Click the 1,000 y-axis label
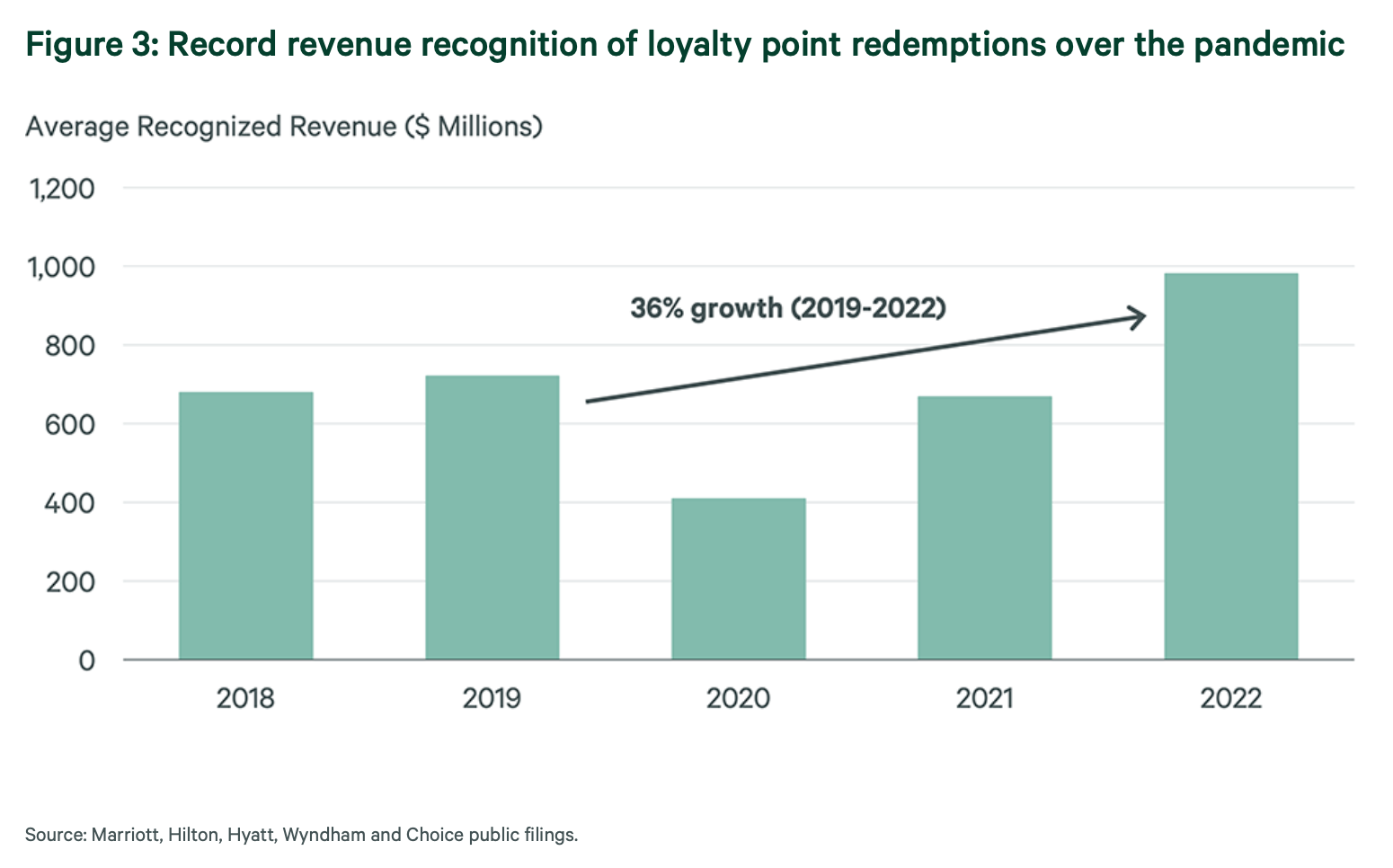The width and height of the screenshot is (1393, 868). (x=62, y=267)
